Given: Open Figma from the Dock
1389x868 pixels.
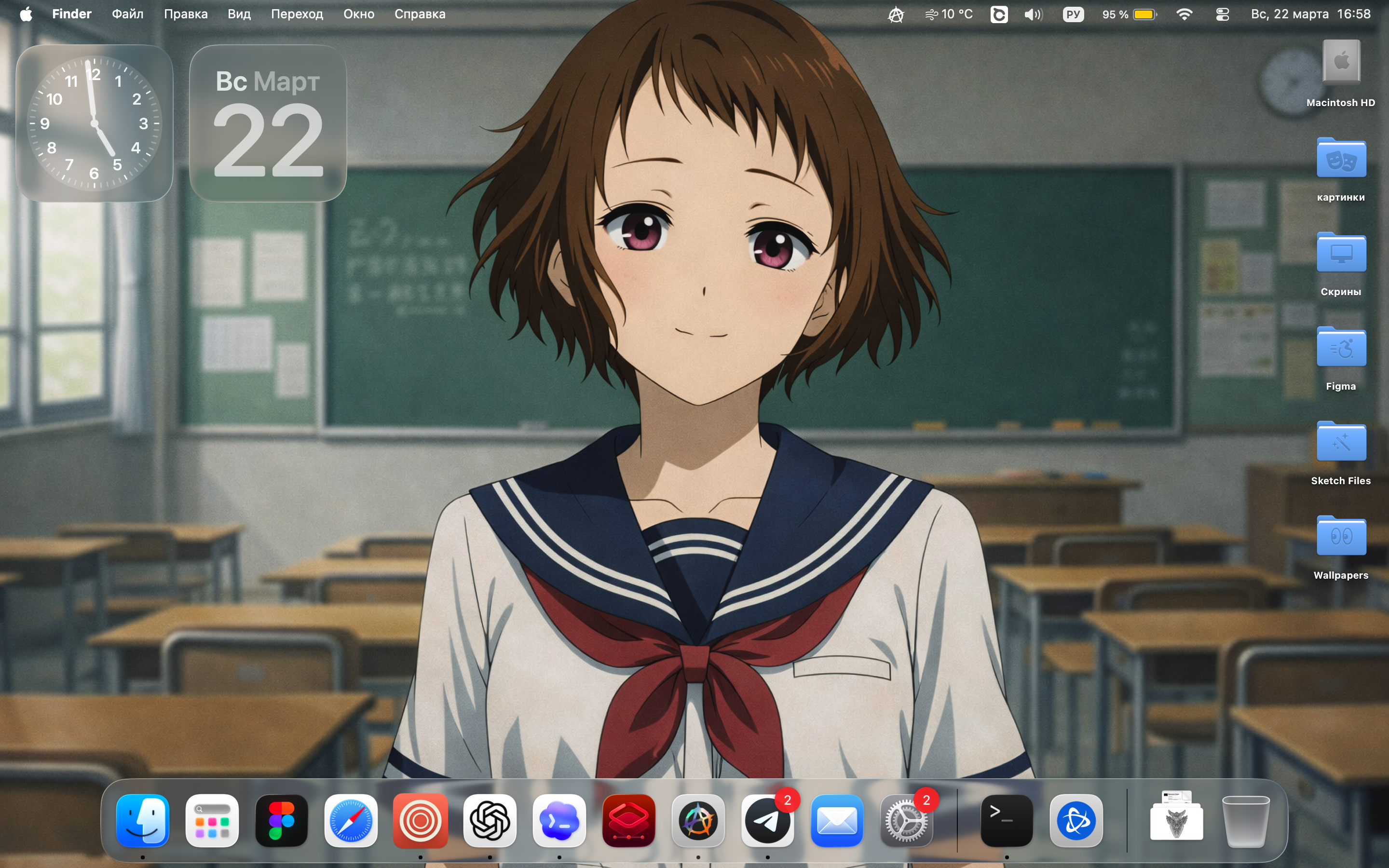Looking at the screenshot, I should coord(281,821).
